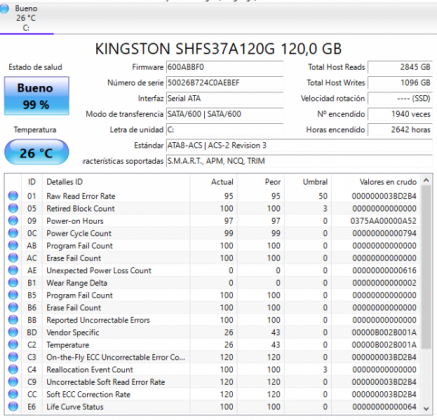Click raw value 0000000000794
437x420 pixels.
384,233
